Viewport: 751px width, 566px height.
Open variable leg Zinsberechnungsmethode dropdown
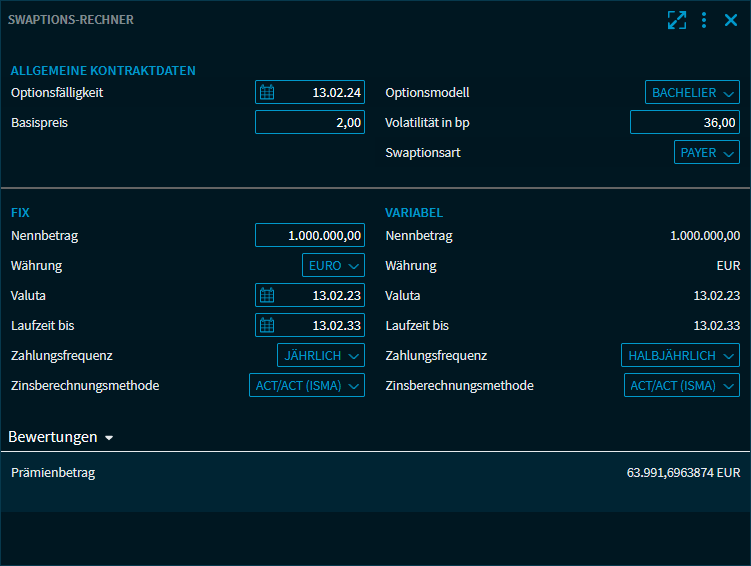click(681, 386)
